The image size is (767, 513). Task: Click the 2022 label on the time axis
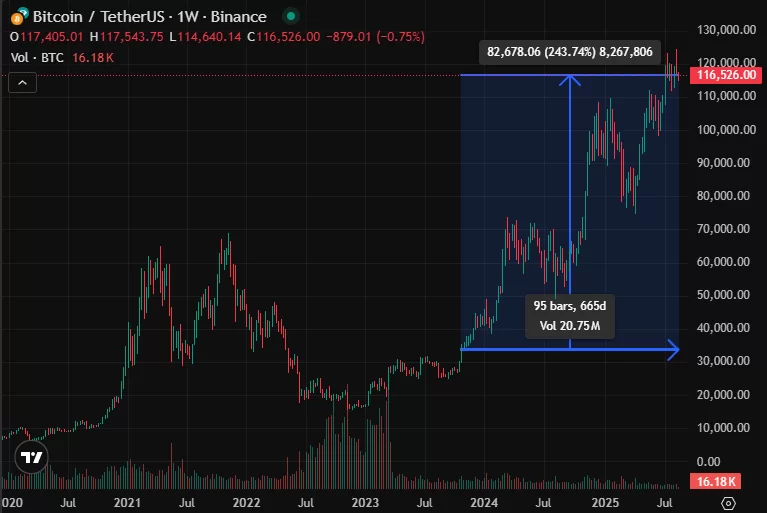(246, 503)
